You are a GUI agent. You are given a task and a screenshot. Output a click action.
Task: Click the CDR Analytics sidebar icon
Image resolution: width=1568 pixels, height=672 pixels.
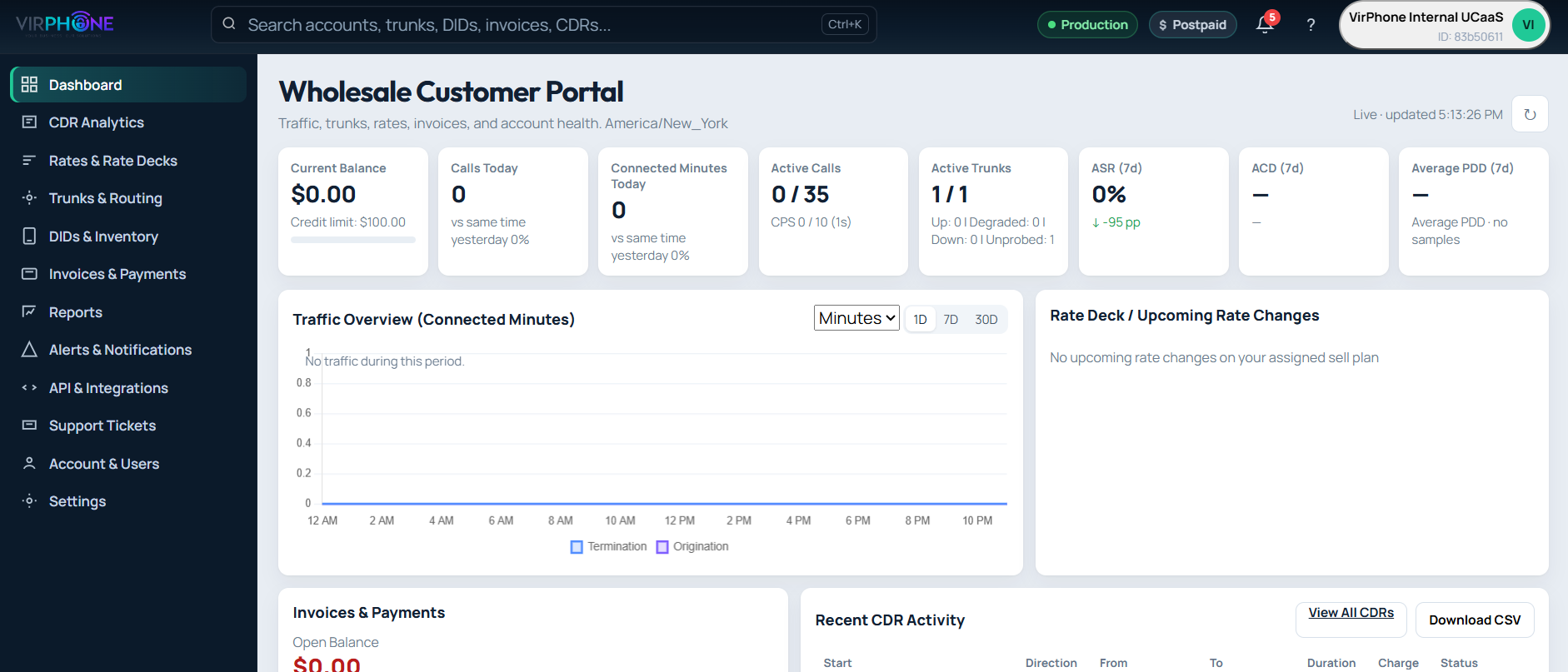point(29,122)
